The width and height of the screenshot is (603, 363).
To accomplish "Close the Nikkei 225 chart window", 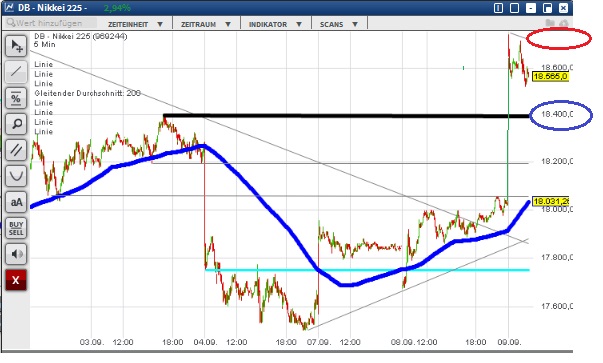I will click(x=563, y=8).
